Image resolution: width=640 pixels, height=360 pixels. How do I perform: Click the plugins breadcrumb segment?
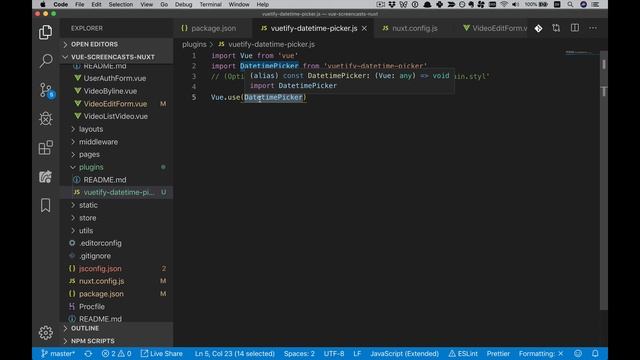pos(194,44)
